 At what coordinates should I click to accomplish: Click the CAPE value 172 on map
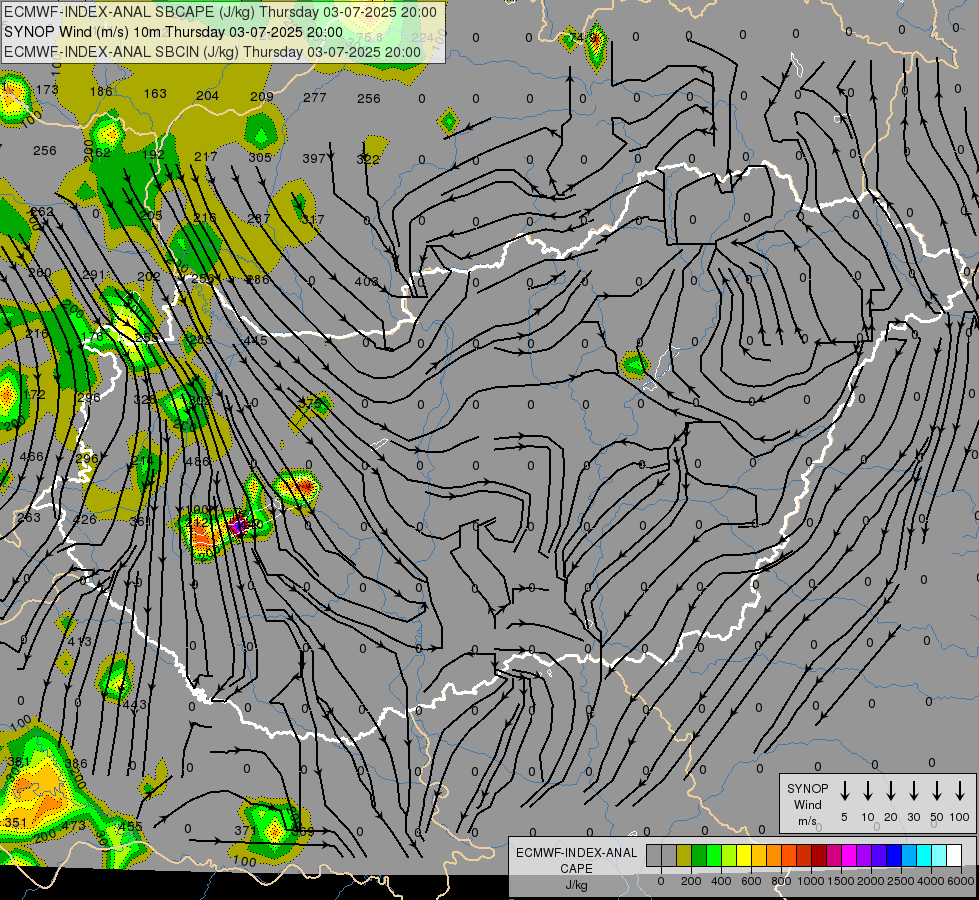[34, 395]
